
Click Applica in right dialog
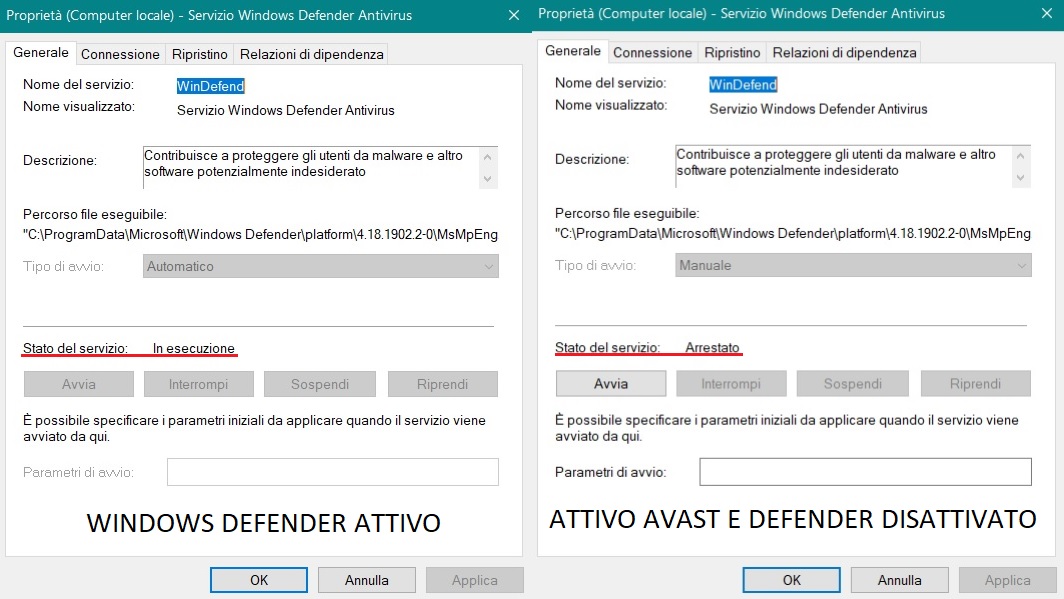point(1007,580)
